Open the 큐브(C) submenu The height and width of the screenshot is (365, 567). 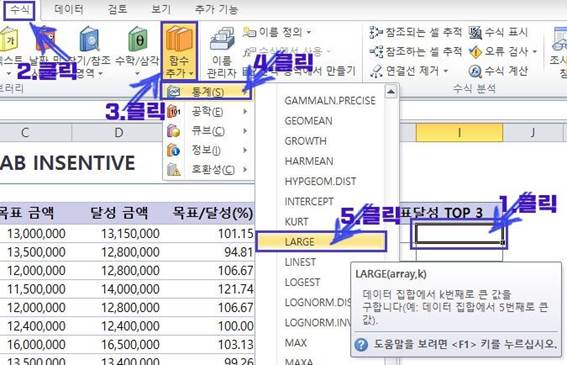tap(207, 131)
